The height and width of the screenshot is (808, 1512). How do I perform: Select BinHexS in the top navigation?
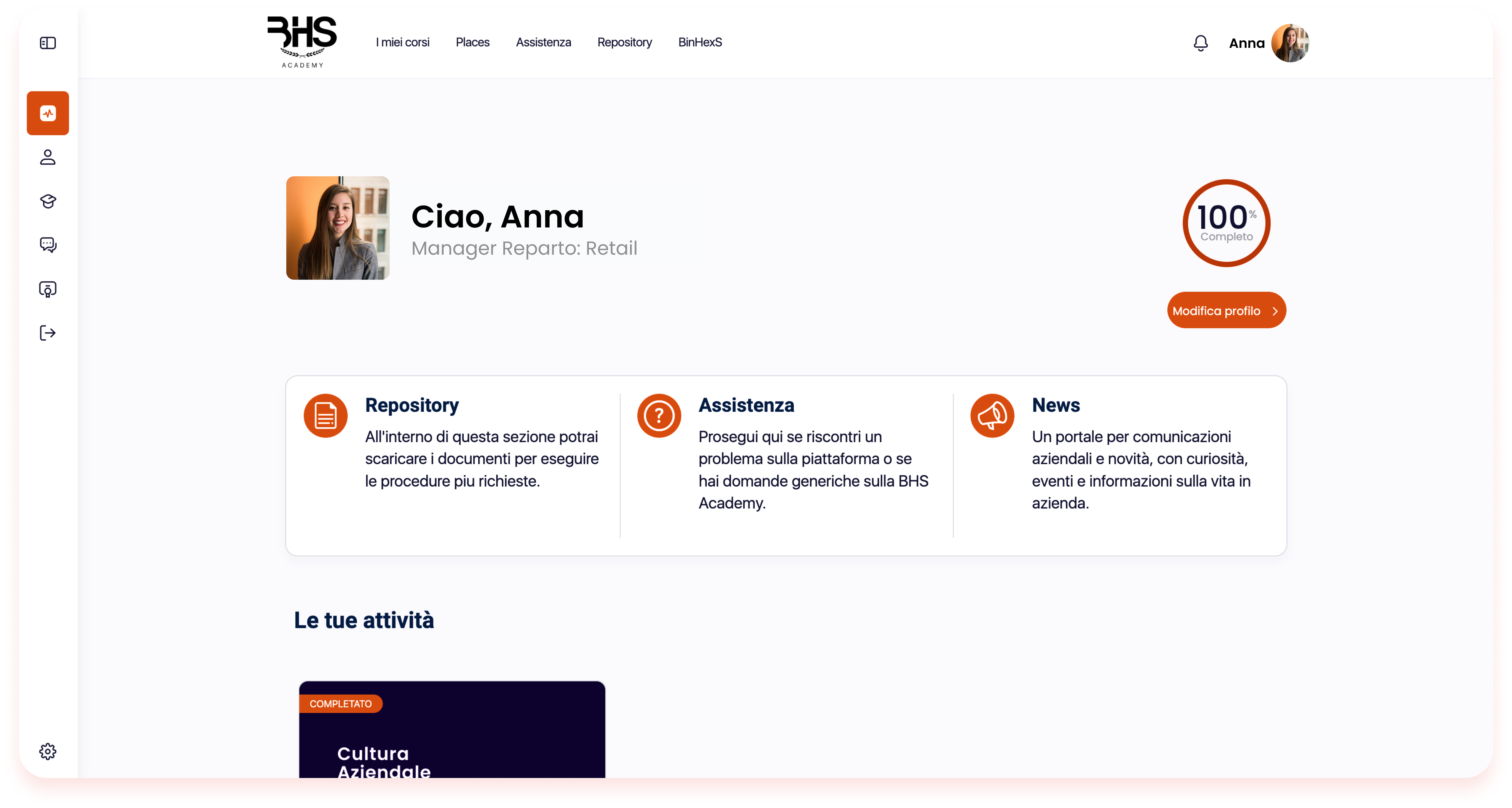tap(700, 42)
